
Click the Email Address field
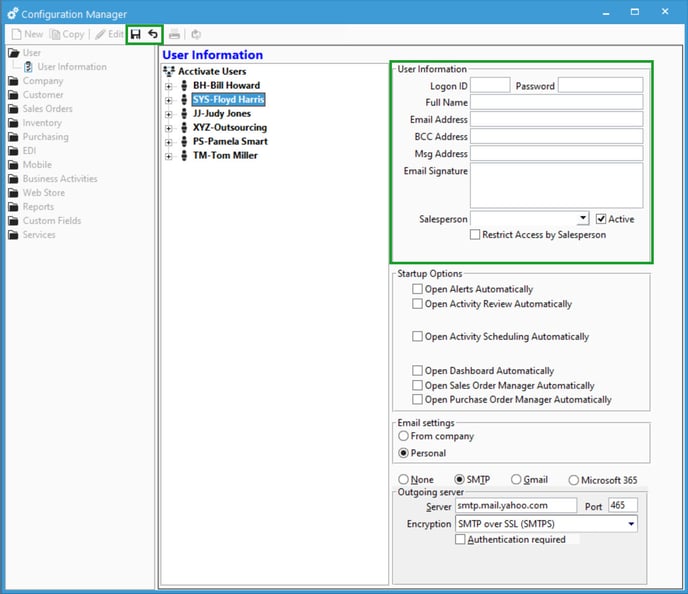pyautogui.click(x=557, y=119)
